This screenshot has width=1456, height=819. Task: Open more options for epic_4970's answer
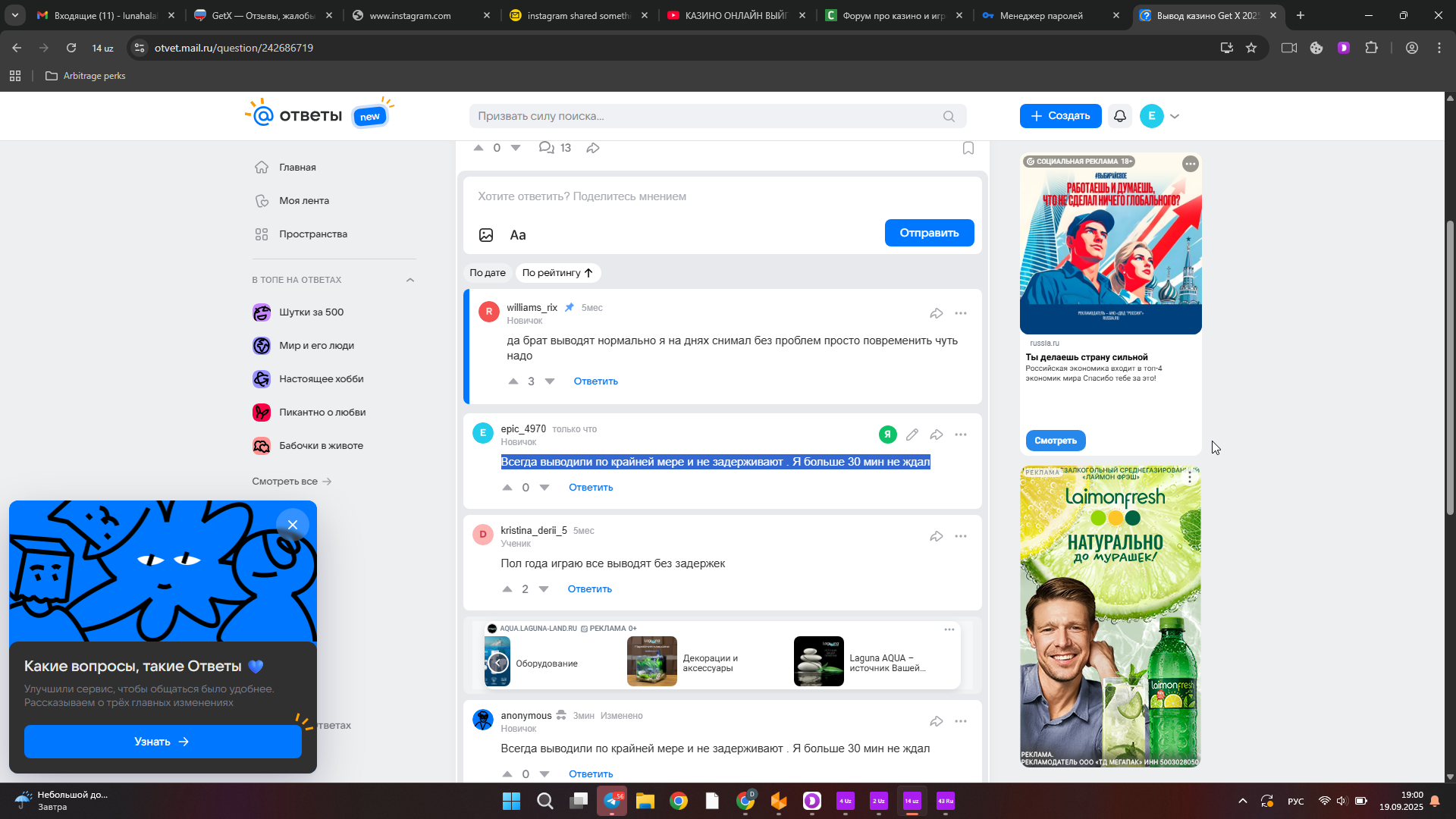coord(961,435)
